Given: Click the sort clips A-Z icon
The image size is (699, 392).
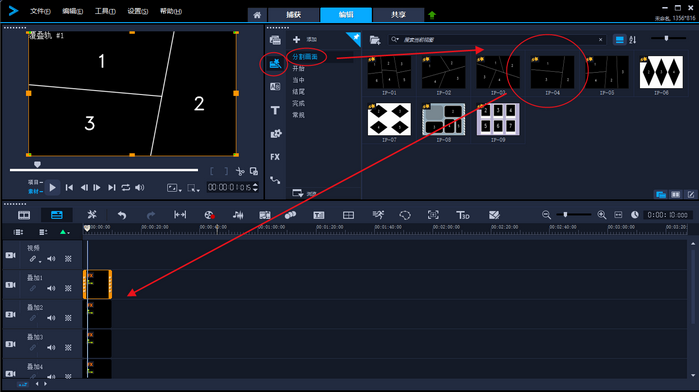Looking at the screenshot, I should (x=633, y=40).
